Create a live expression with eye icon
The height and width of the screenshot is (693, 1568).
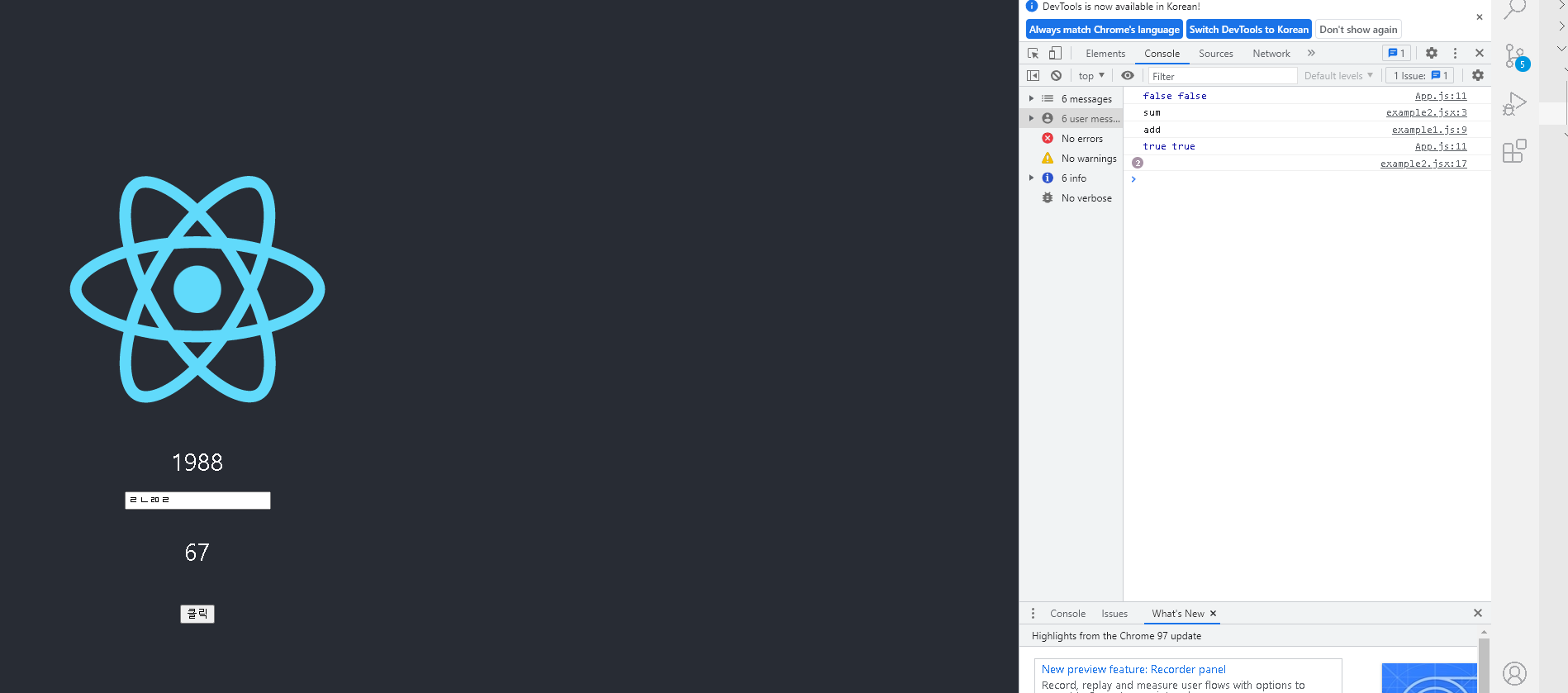click(x=1128, y=75)
